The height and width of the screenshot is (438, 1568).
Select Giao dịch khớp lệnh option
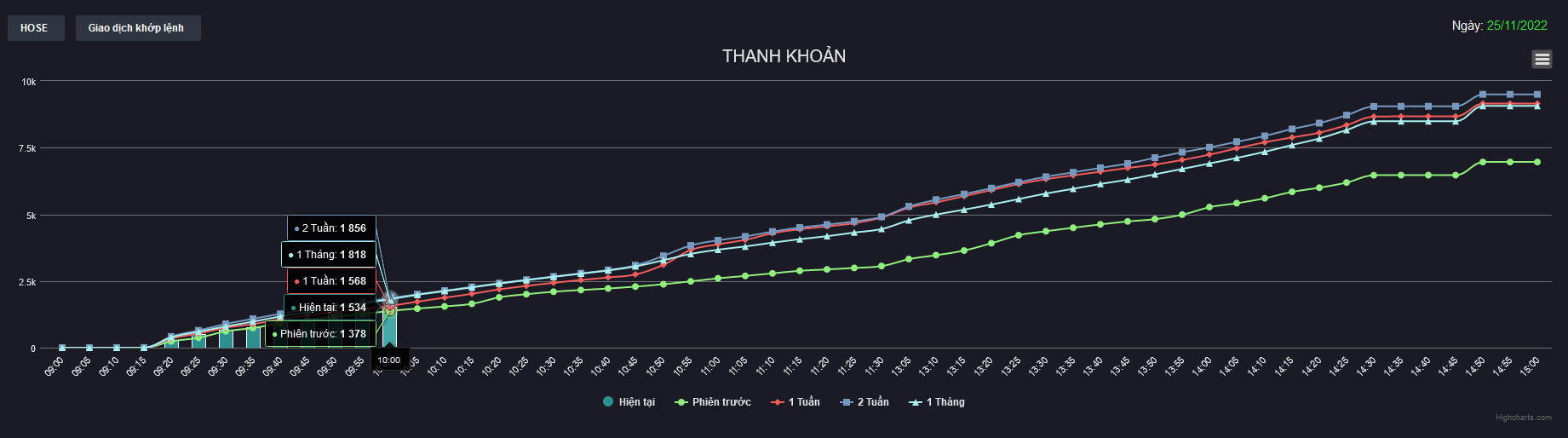click(137, 28)
